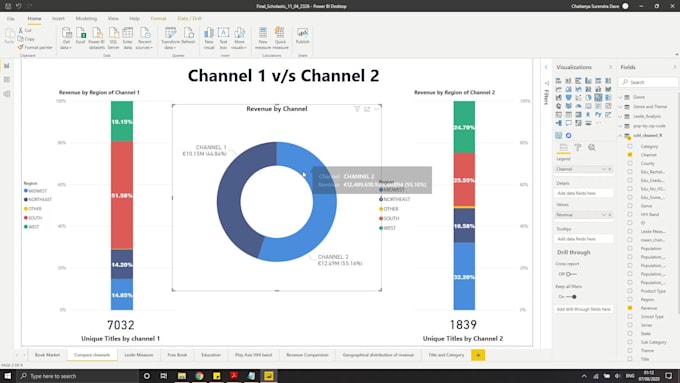Toggle the Channel field checkbox
Image resolution: width=680 pixels, height=383 pixels.
(630, 155)
